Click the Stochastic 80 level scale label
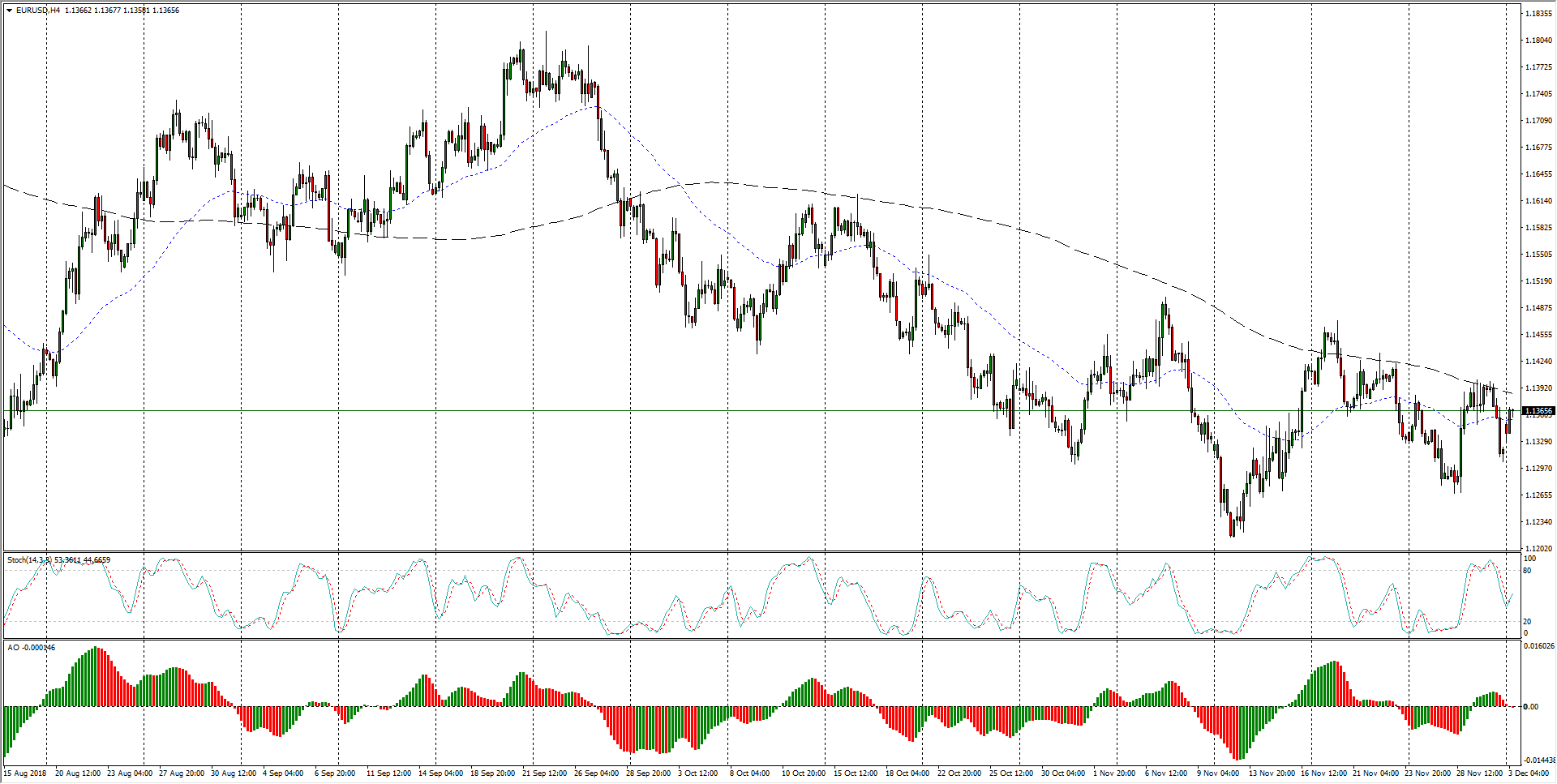This screenshot has width=1557, height=784. 1527,571
